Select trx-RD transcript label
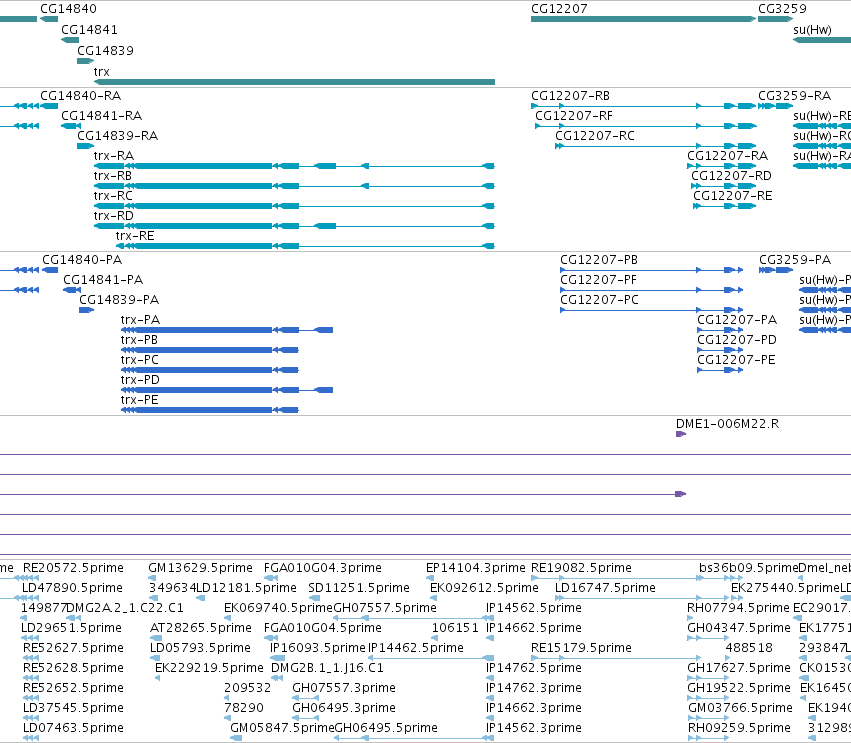Image resolution: width=851 pixels, height=743 pixels. pos(113,216)
